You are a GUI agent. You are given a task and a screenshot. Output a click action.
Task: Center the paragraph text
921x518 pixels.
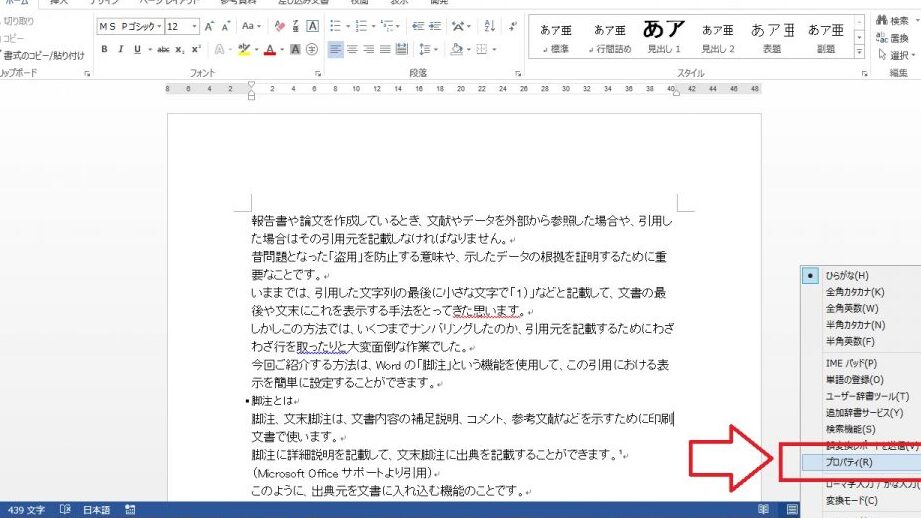[352, 49]
